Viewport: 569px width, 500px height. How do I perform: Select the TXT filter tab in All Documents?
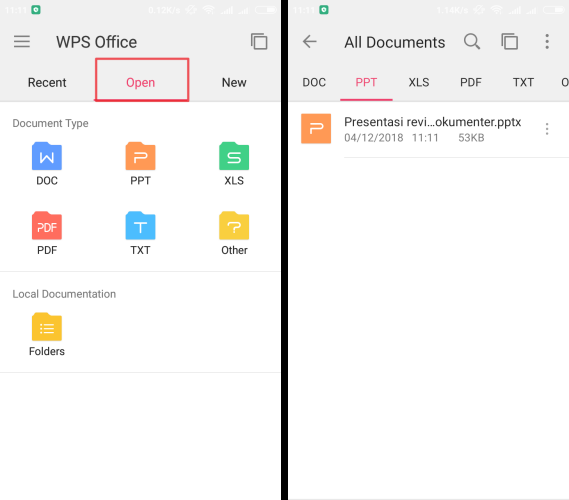523,82
